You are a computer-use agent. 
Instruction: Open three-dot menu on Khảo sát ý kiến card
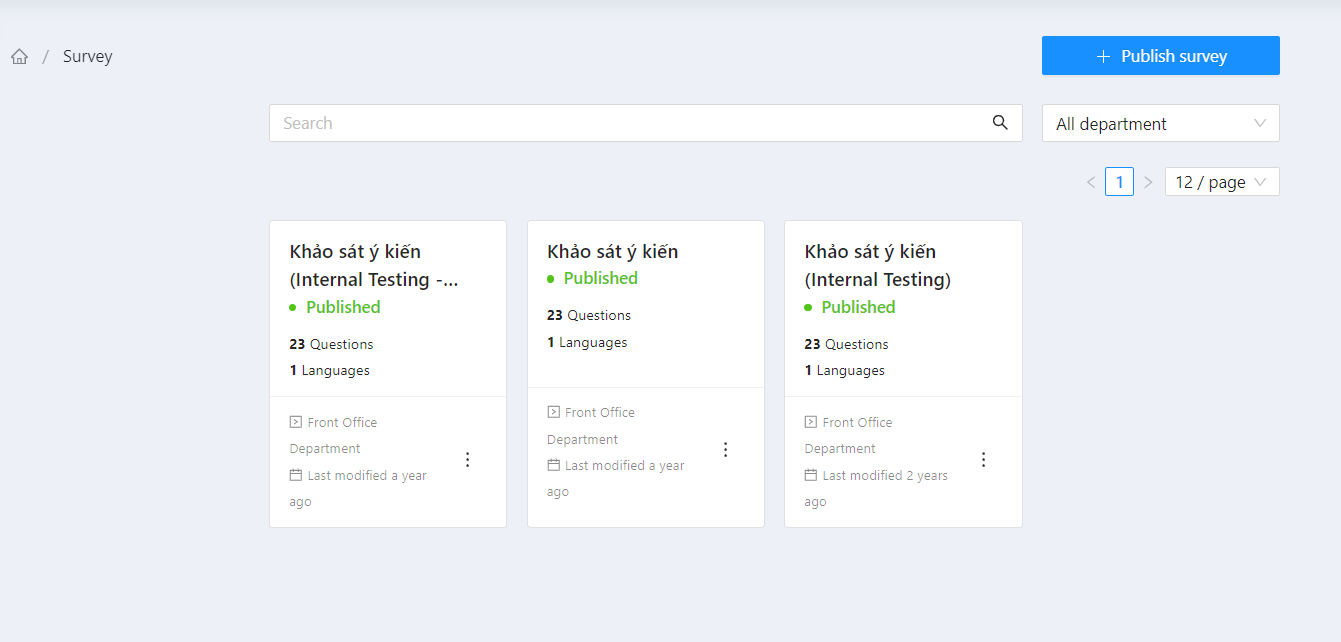(726, 450)
